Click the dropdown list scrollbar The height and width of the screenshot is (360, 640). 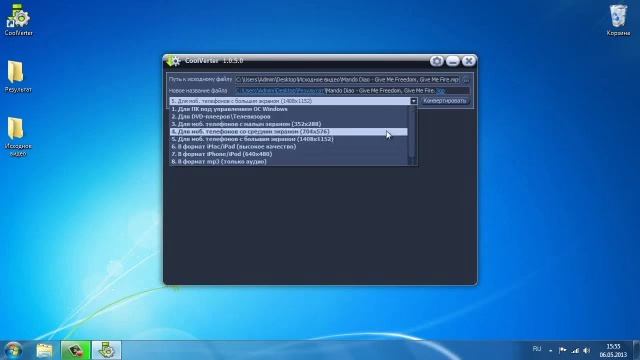[x=412, y=135]
